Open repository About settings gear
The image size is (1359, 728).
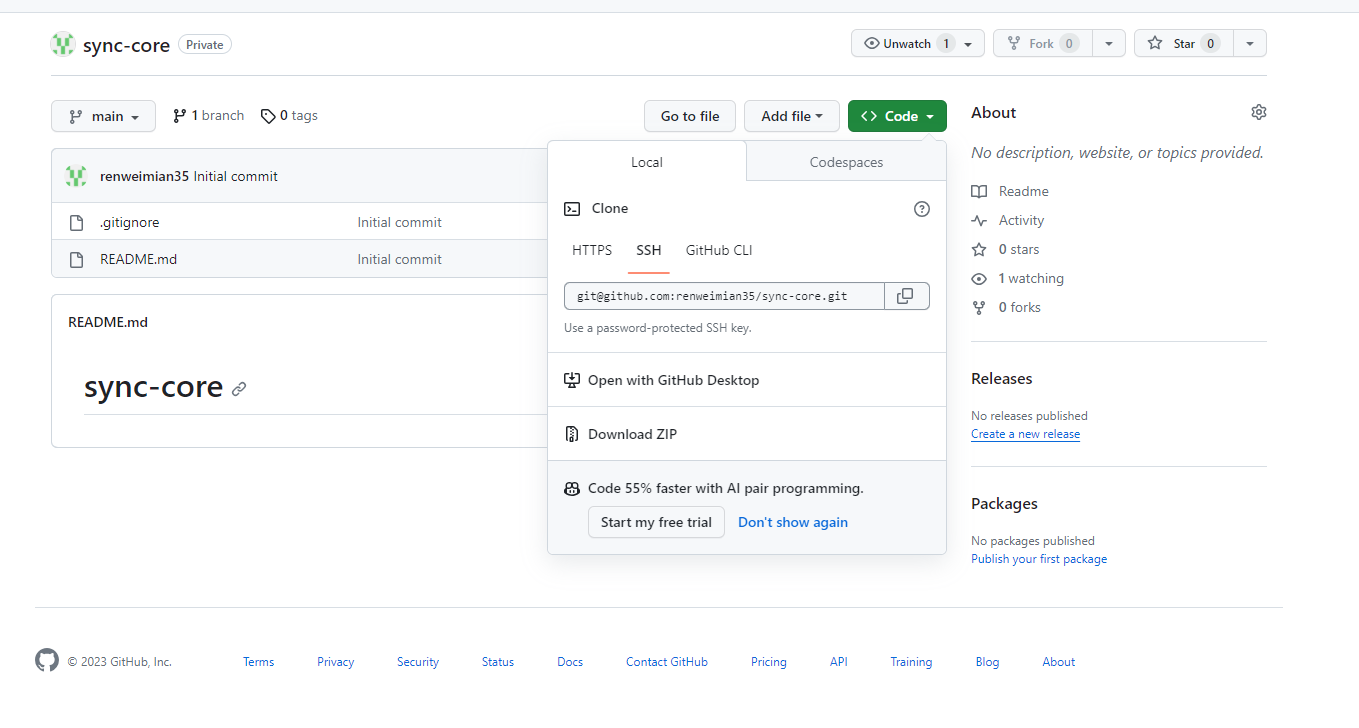[x=1259, y=112]
